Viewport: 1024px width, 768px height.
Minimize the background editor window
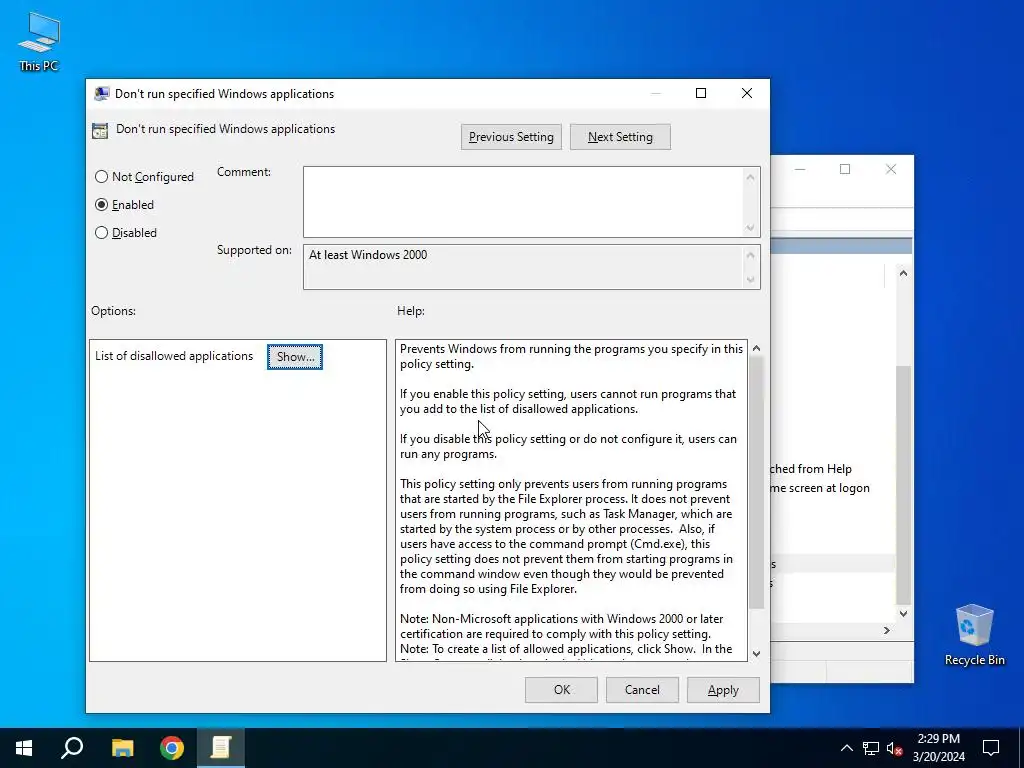(x=799, y=169)
